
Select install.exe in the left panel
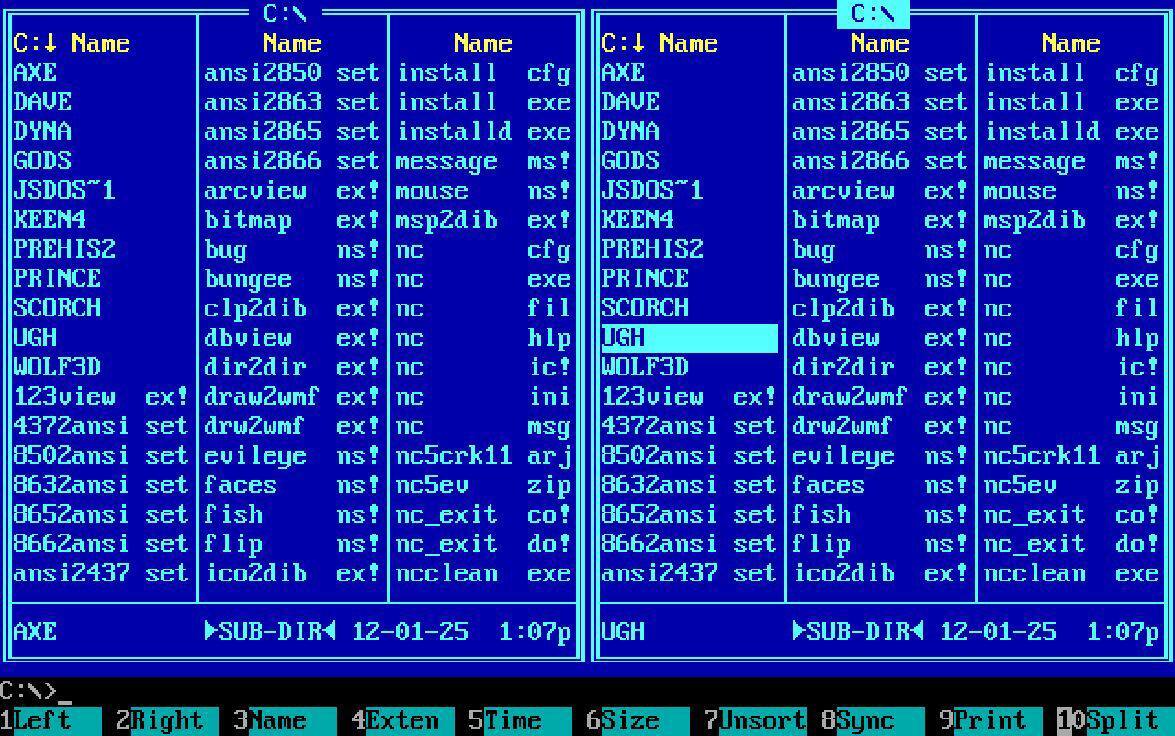[484, 102]
